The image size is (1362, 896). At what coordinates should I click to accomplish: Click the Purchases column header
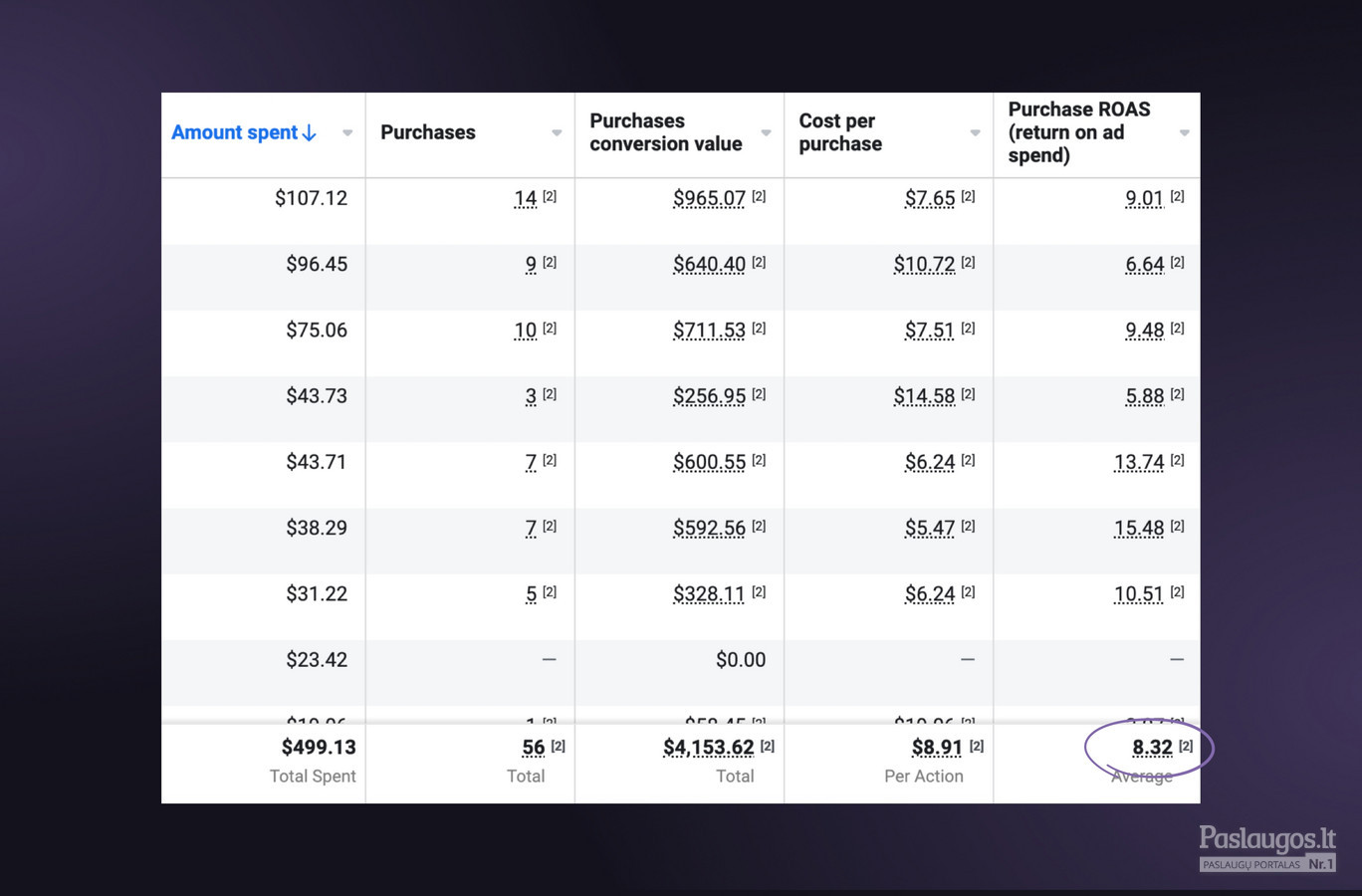click(x=428, y=132)
